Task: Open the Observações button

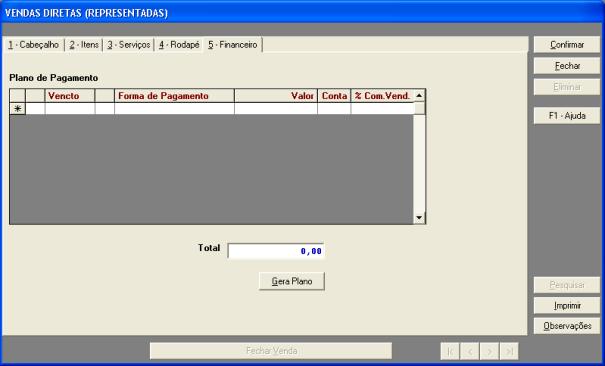Action: pyautogui.click(x=567, y=326)
